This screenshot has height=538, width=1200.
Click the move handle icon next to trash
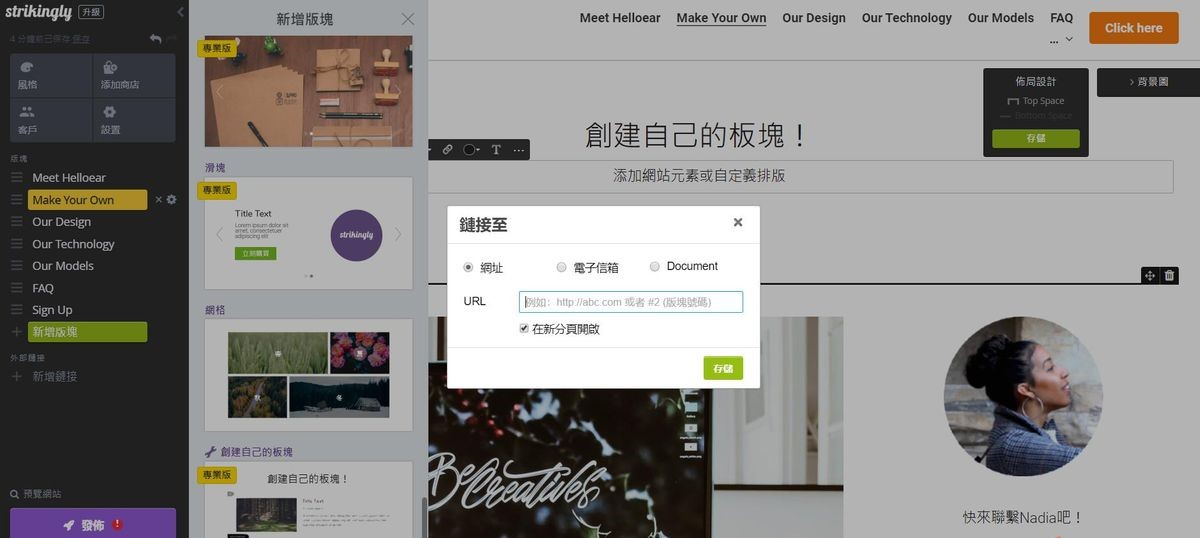(x=1150, y=275)
